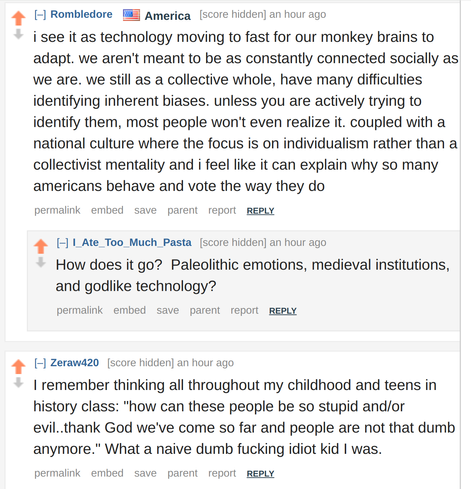
Task: Save I_Ate_Too_Much_Pasta's comment
Action: 168,310
